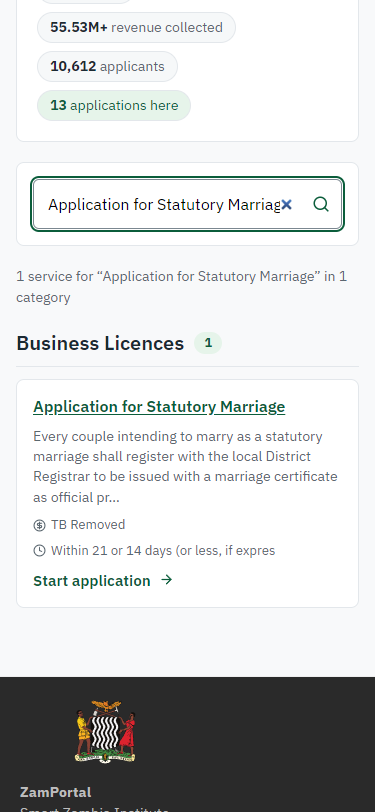Click the arrow icon beside Start application
This screenshot has width=375, height=812.
point(166,580)
